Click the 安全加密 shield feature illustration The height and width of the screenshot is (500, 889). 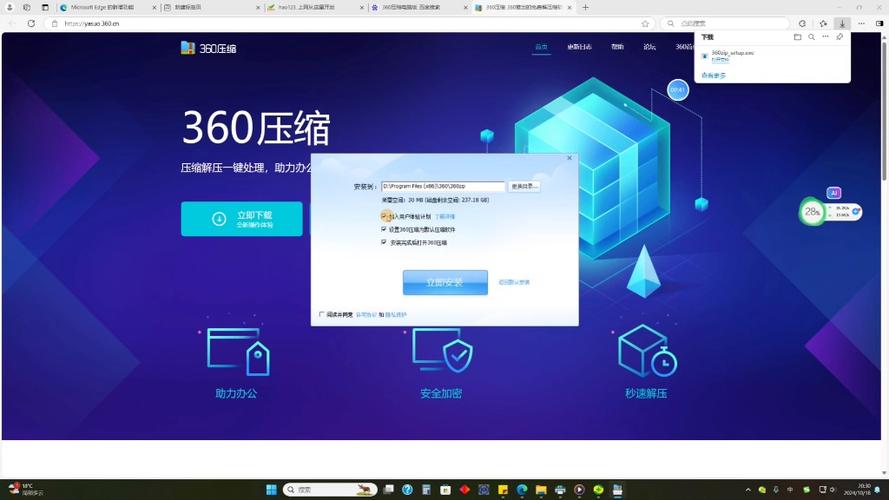click(442, 350)
